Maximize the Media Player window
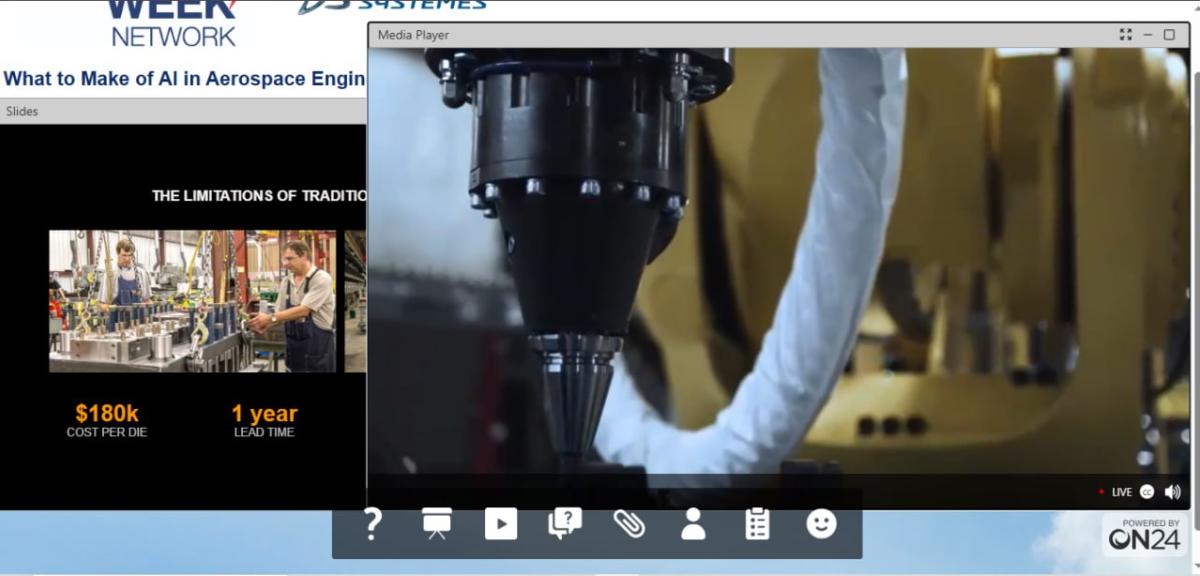Image resolution: width=1200 pixels, height=576 pixels. point(1169,35)
